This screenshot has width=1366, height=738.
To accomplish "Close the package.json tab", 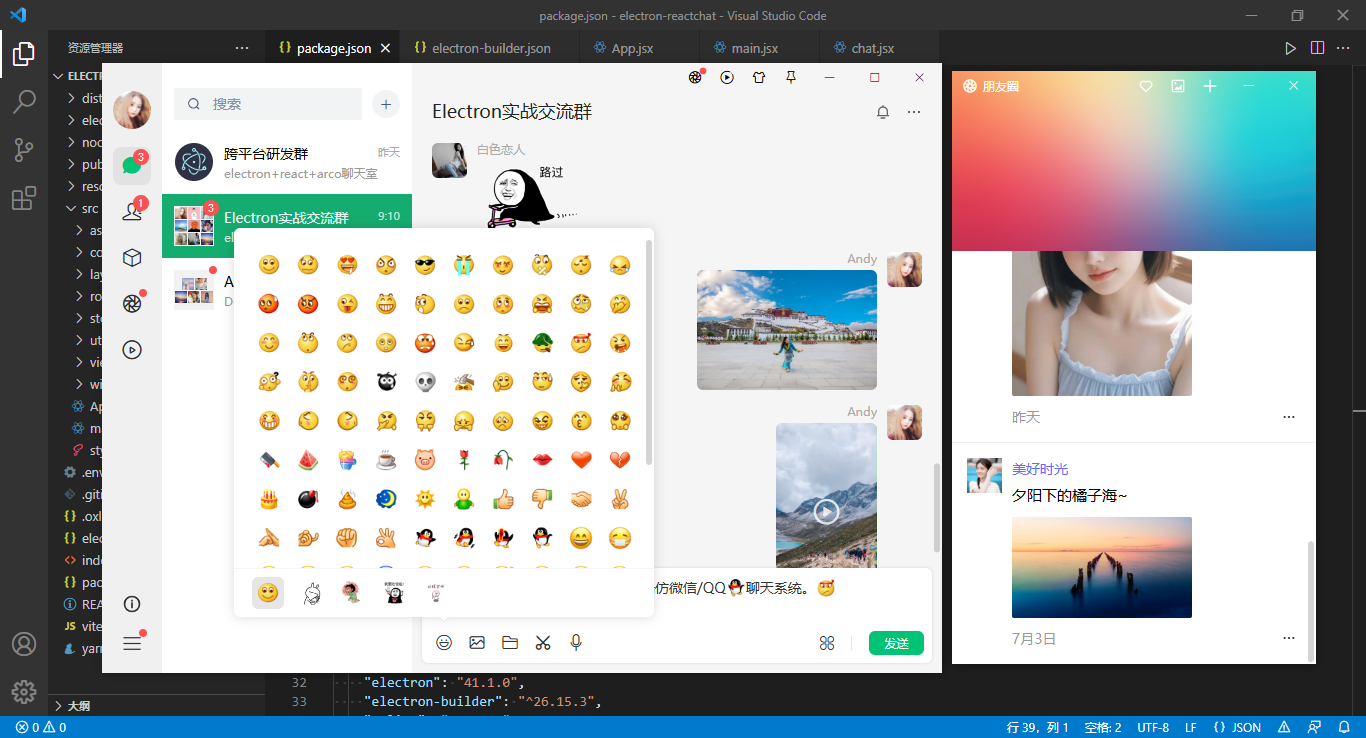I will pos(386,48).
